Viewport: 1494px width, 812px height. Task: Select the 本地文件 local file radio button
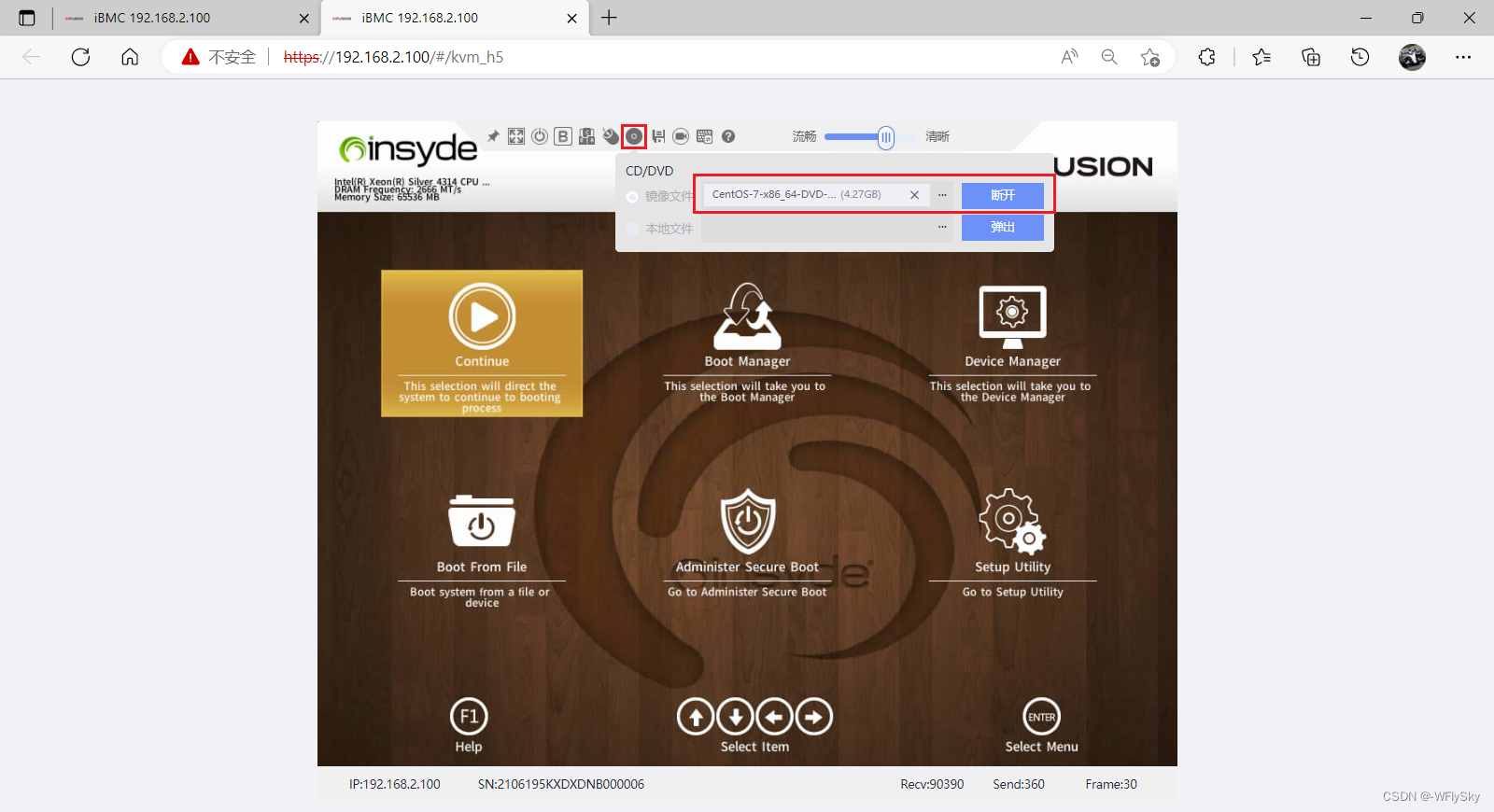pyautogui.click(x=632, y=229)
